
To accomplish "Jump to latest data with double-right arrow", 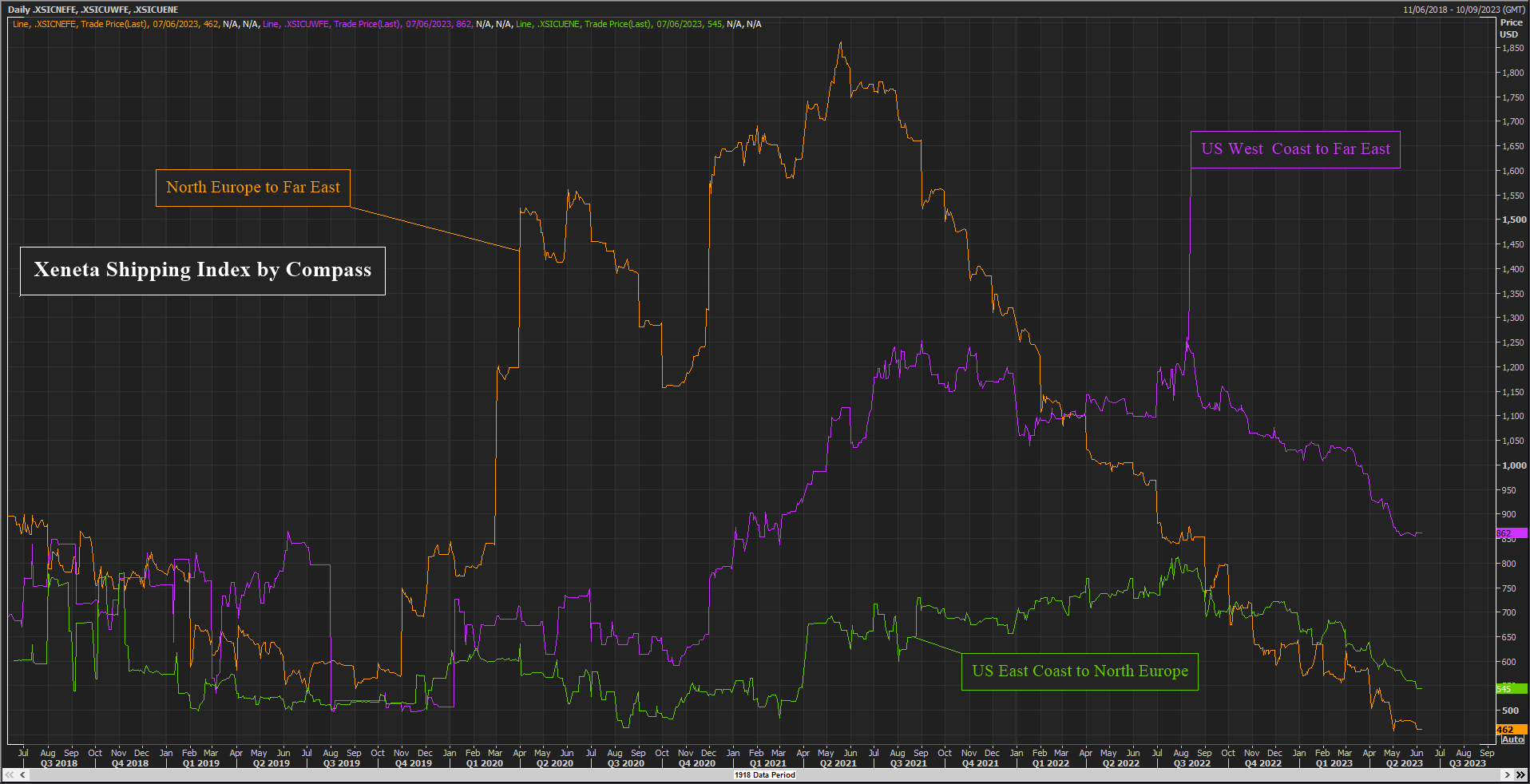I will (1520, 774).
